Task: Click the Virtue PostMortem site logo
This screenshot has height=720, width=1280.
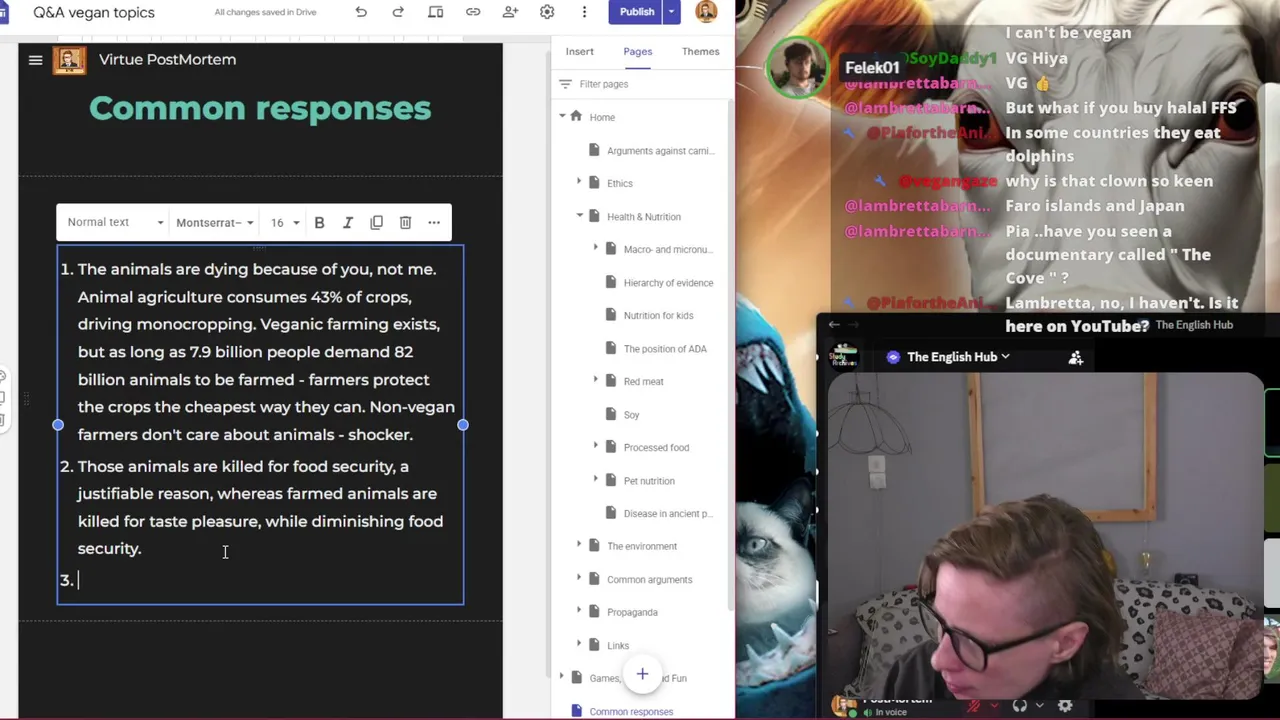Action: point(69,60)
